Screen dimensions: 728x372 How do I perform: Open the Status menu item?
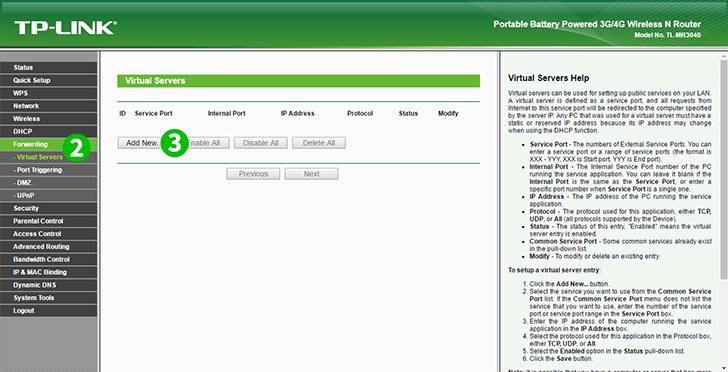click(49, 67)
